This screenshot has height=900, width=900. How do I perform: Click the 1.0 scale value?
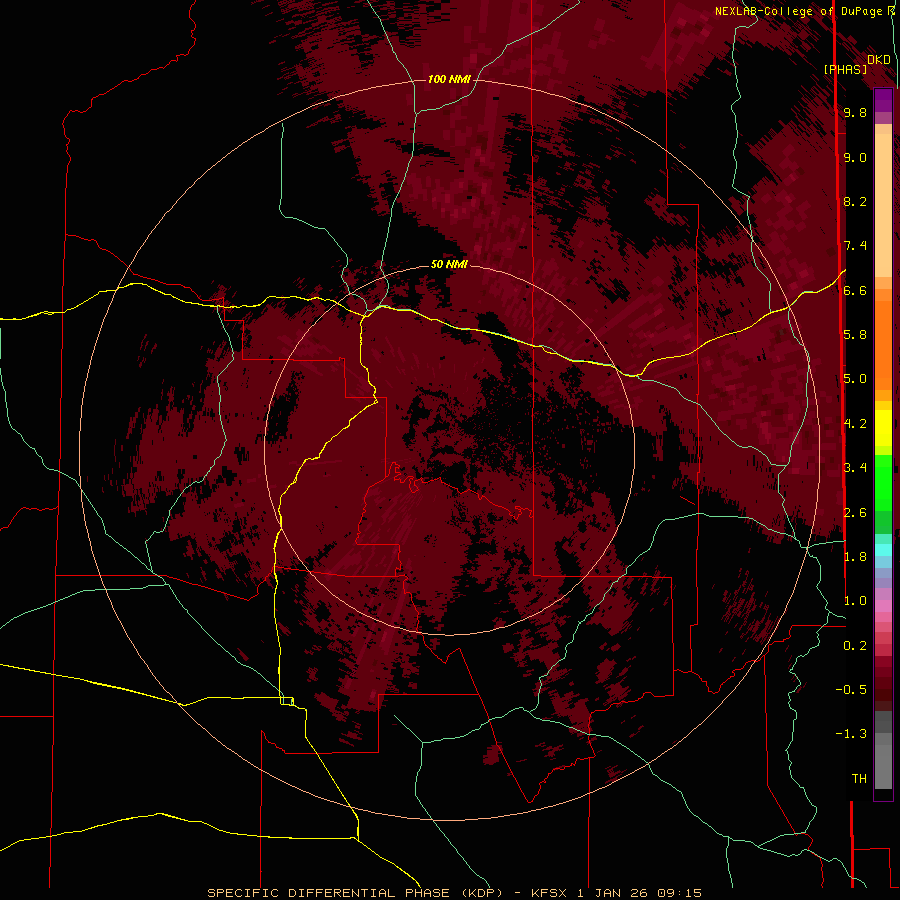855,601
